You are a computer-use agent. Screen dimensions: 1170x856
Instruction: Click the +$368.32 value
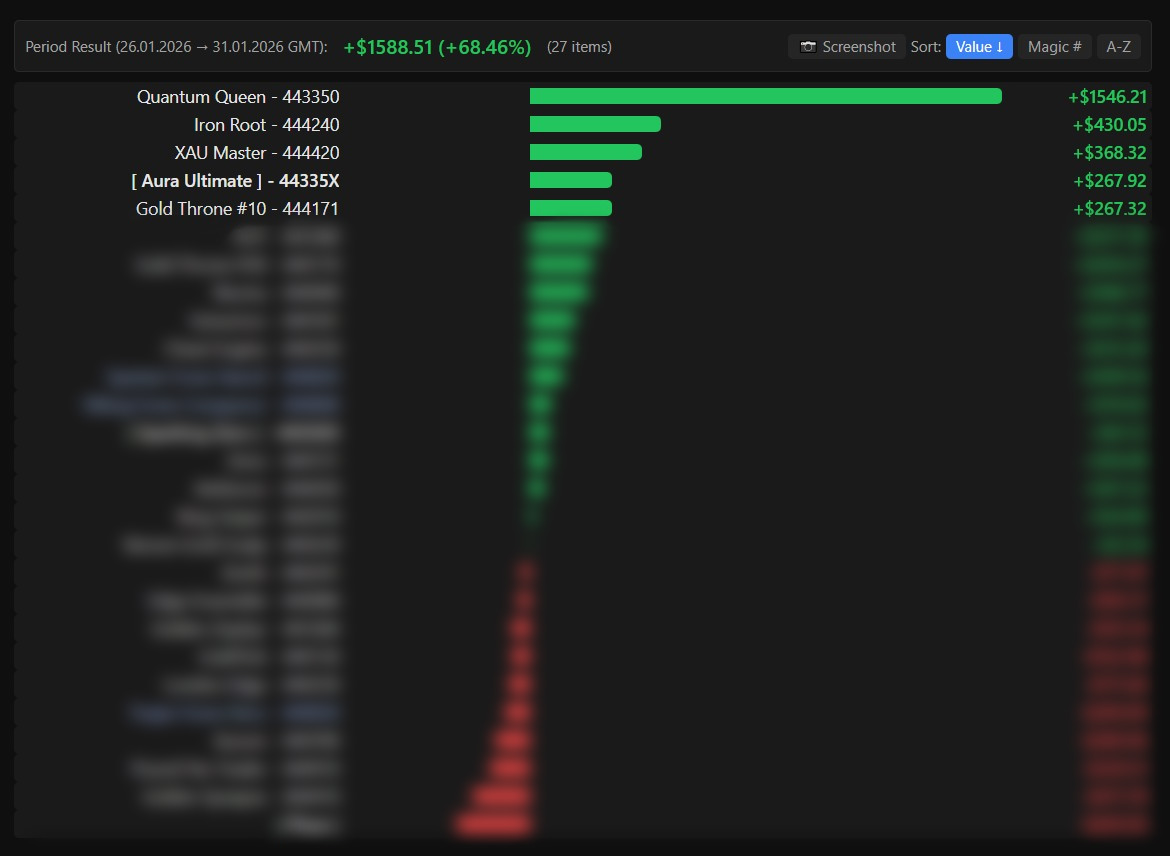[x=1110, y=153]
